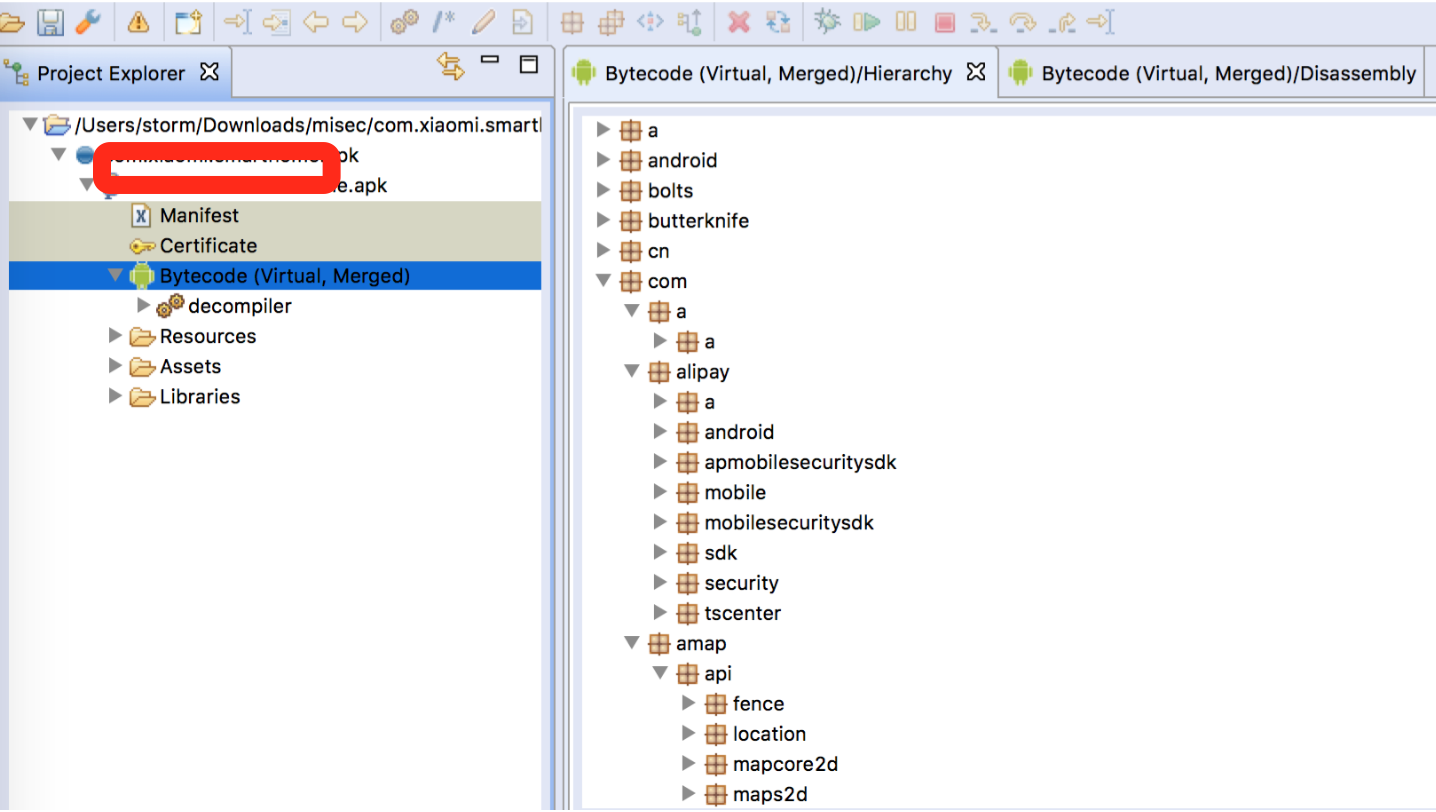Save the project with the disk icon
This screenshot has height=812, width=1436.
pyautogui.click(x=50, y=21)
